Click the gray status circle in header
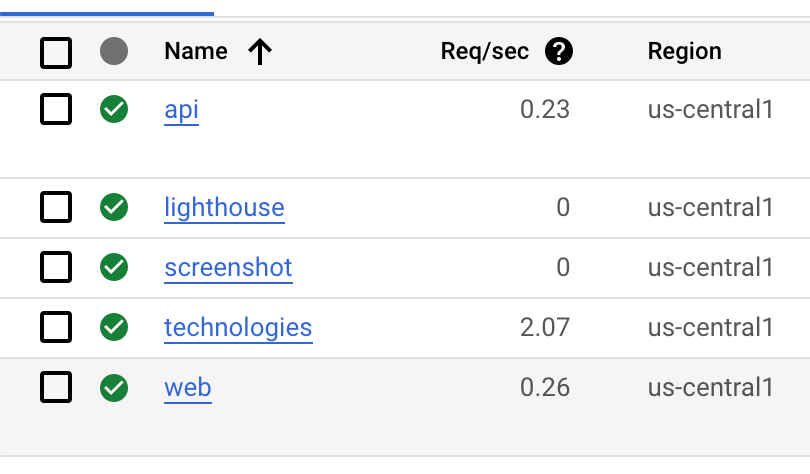Viewport: 810px width, 474px height. click(114, 52)
